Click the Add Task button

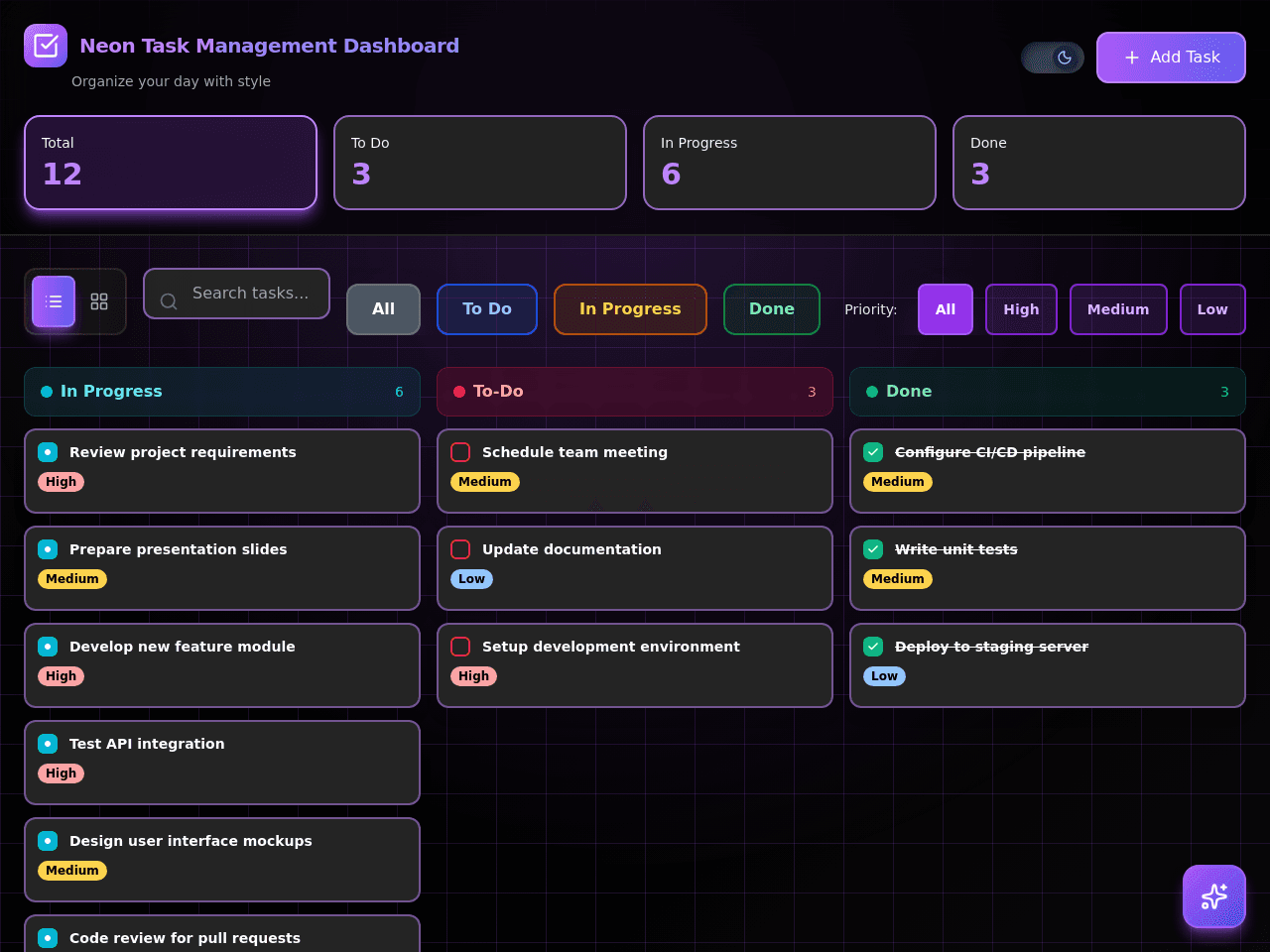[1171, 58]
